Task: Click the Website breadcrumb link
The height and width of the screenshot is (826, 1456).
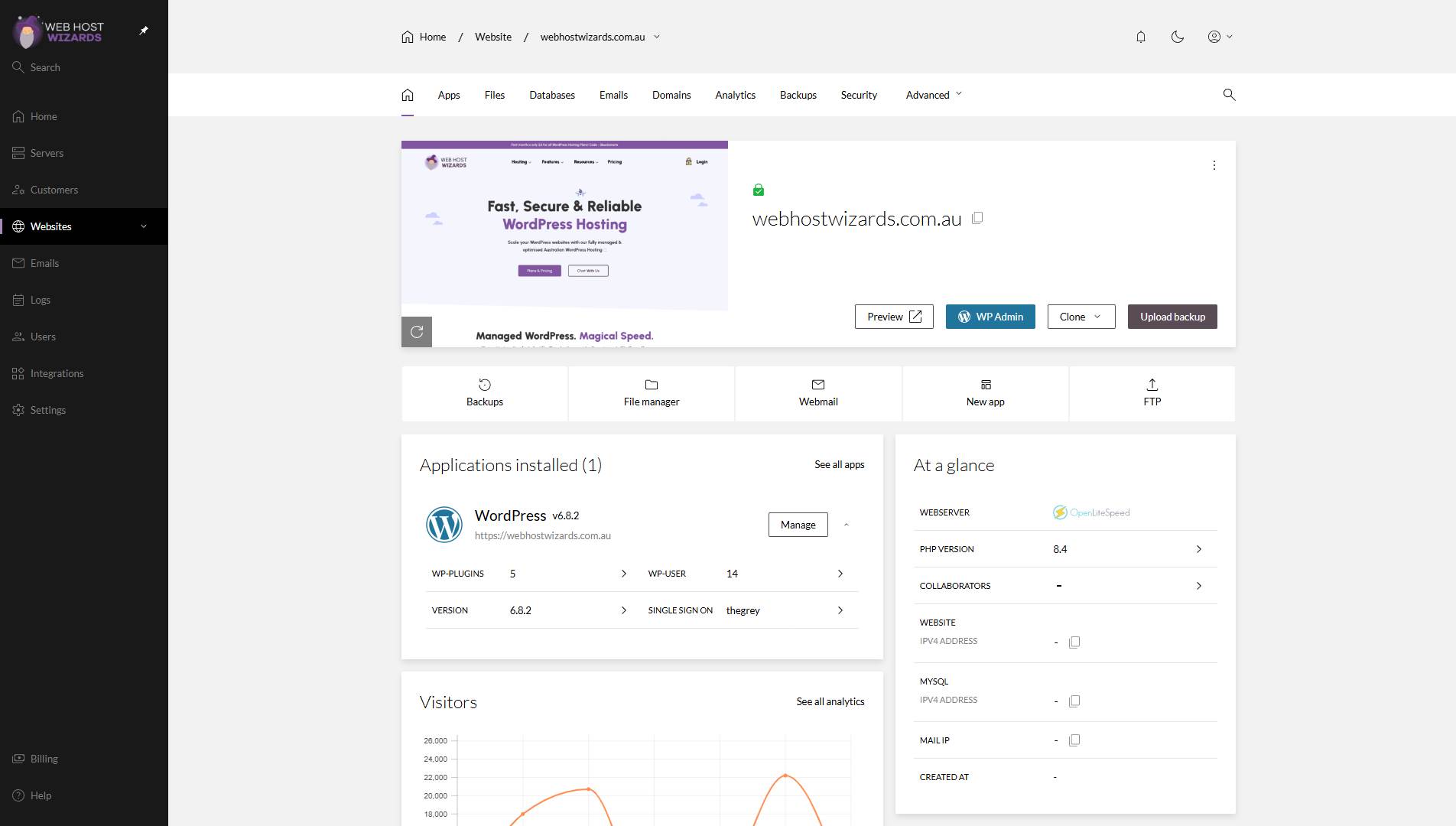Action: (x=493, y=37)
